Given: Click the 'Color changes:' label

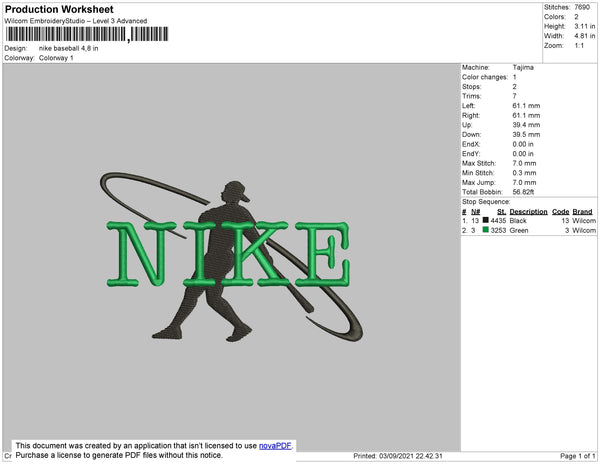Looking at the screenshot, I should click(x=485, y=77).
